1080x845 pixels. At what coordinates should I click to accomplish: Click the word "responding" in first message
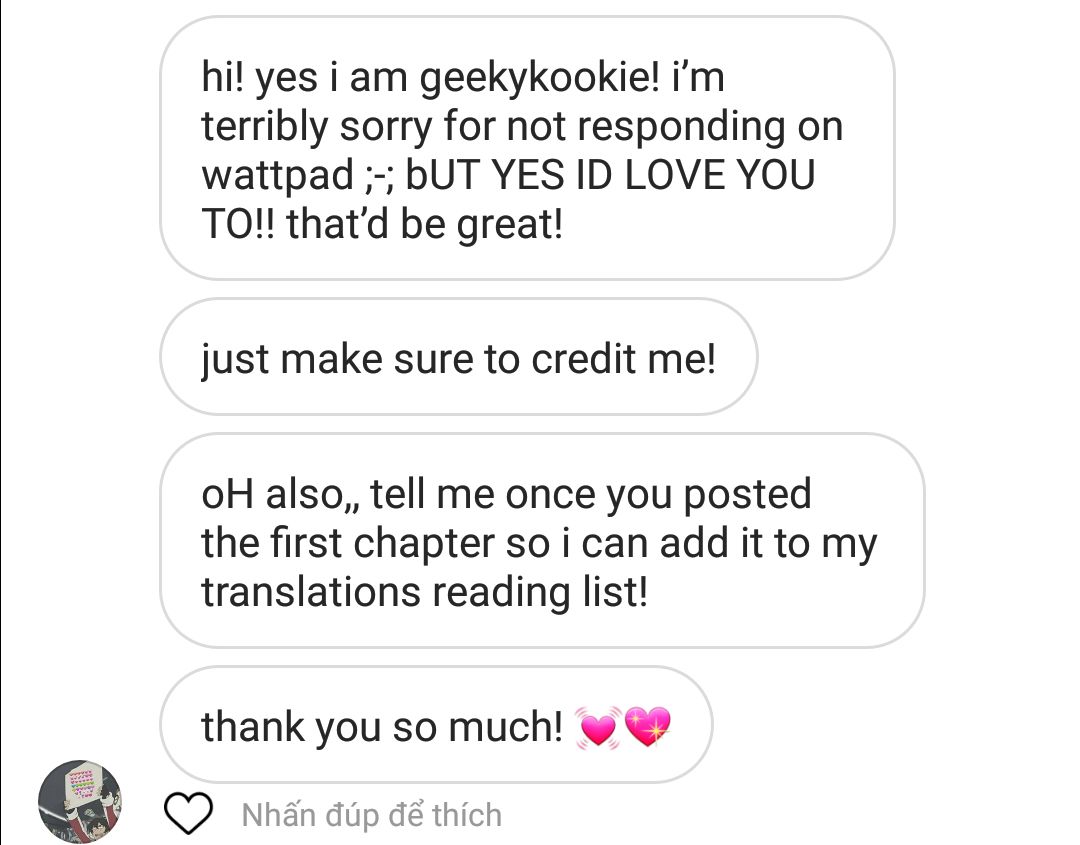681,127
